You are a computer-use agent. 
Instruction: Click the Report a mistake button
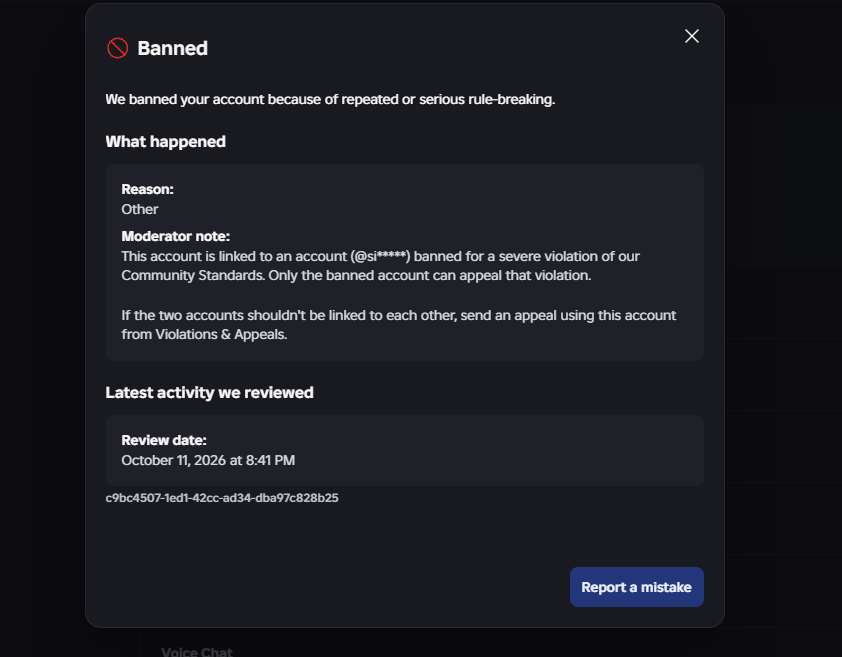(636, 587)
